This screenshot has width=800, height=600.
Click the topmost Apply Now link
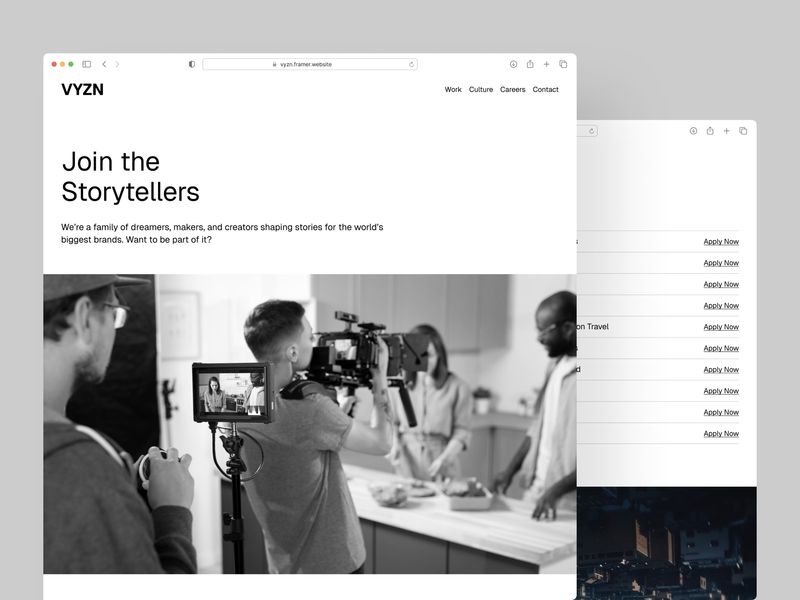tap(720, 242)
